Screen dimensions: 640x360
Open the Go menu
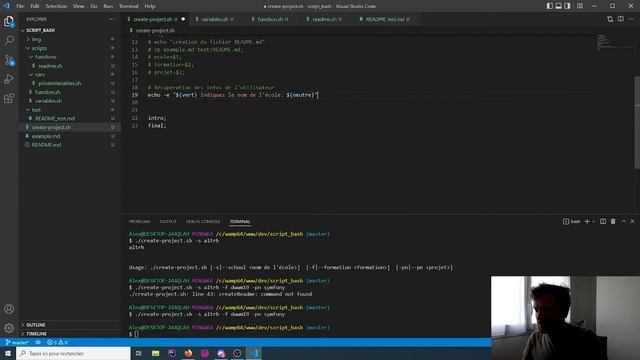click(94, 6)
